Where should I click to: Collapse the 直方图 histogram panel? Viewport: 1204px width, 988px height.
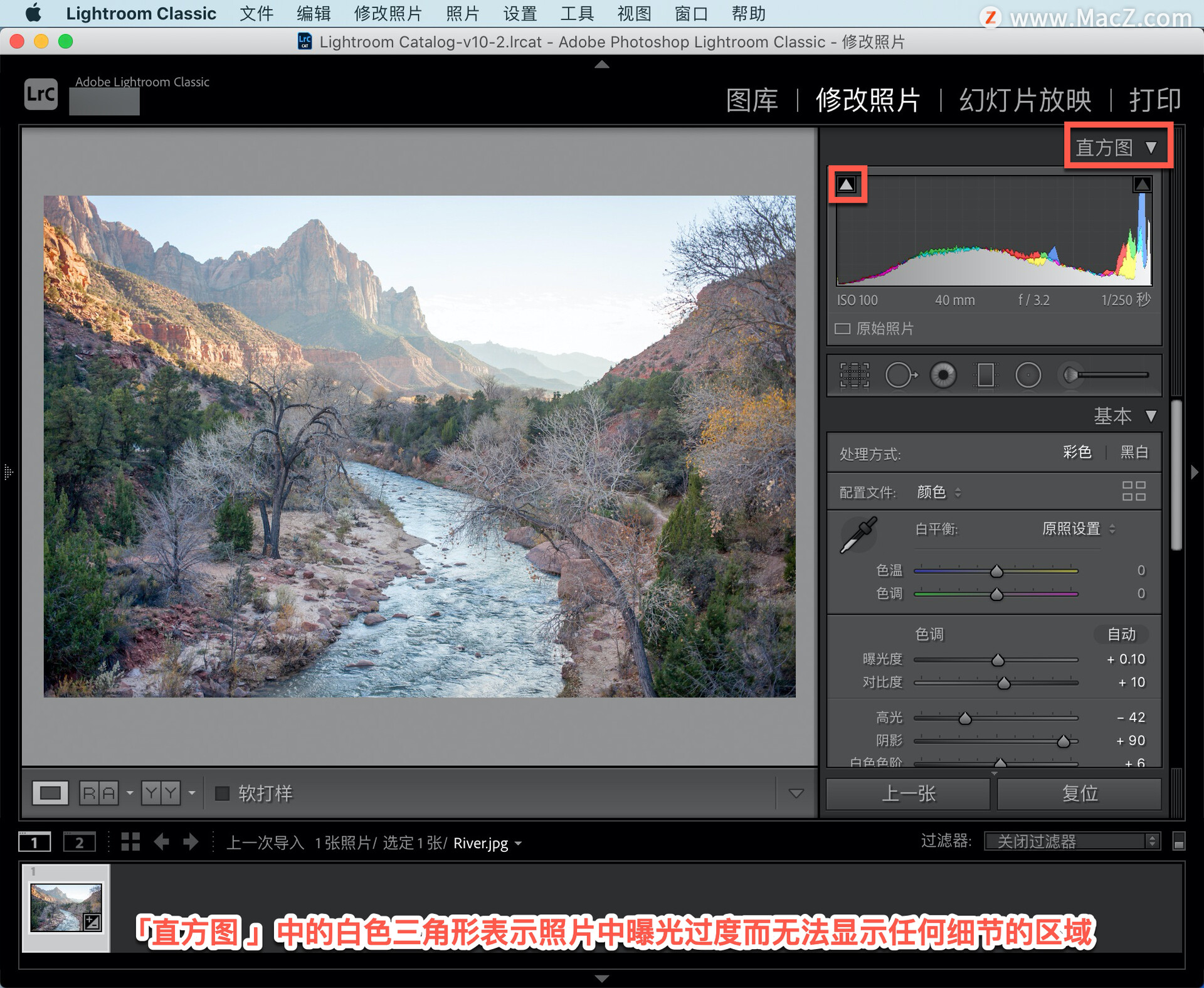click(x=1151, y=148)
